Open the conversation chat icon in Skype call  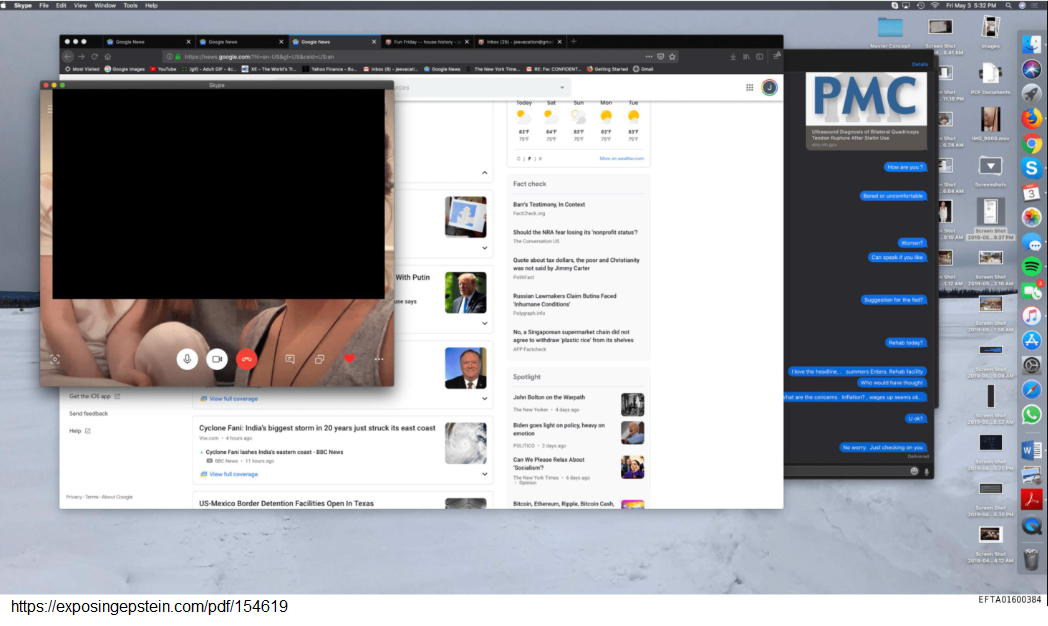tap(289, 359)
